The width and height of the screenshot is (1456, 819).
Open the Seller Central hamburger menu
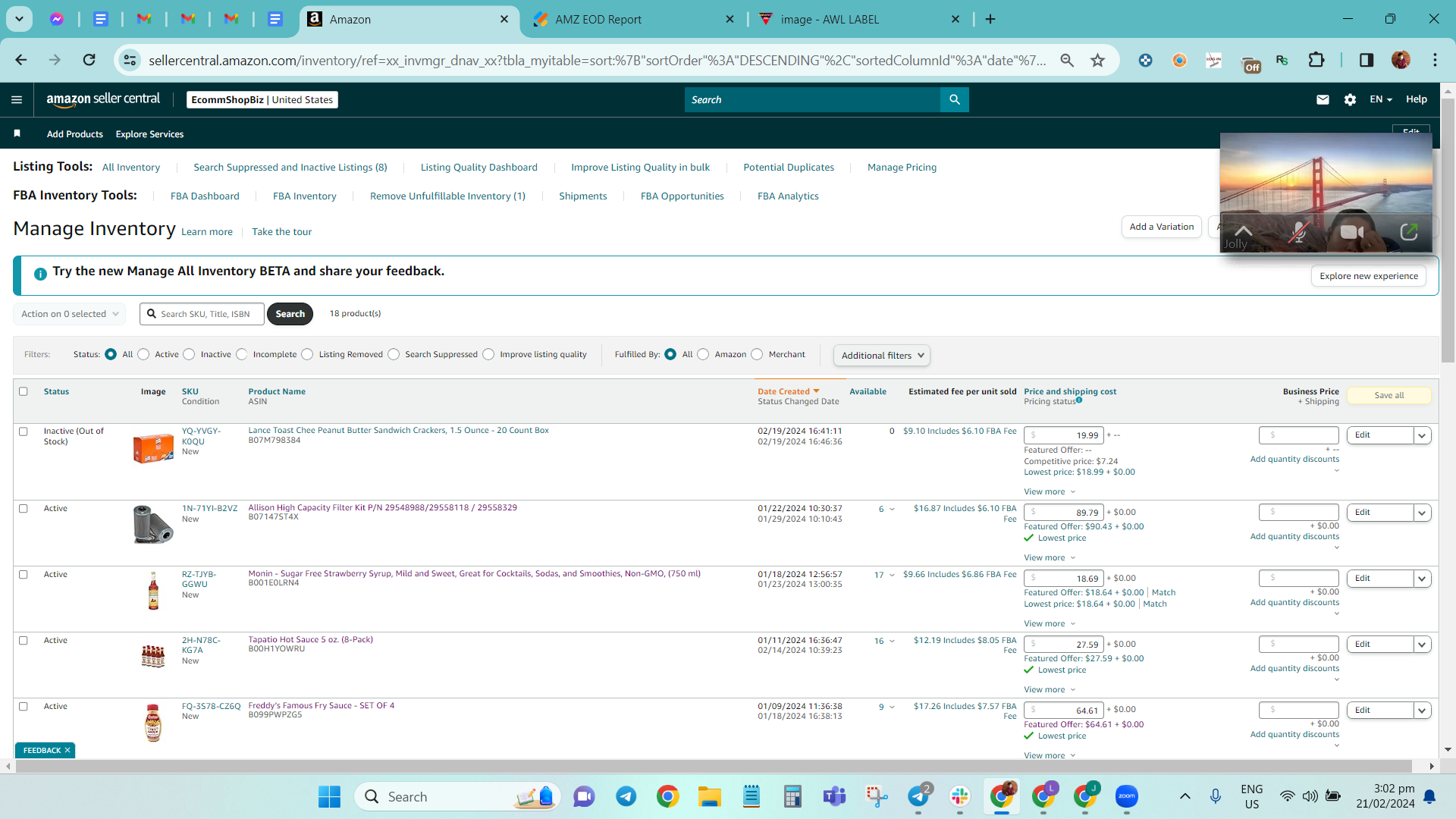point(17,99)
